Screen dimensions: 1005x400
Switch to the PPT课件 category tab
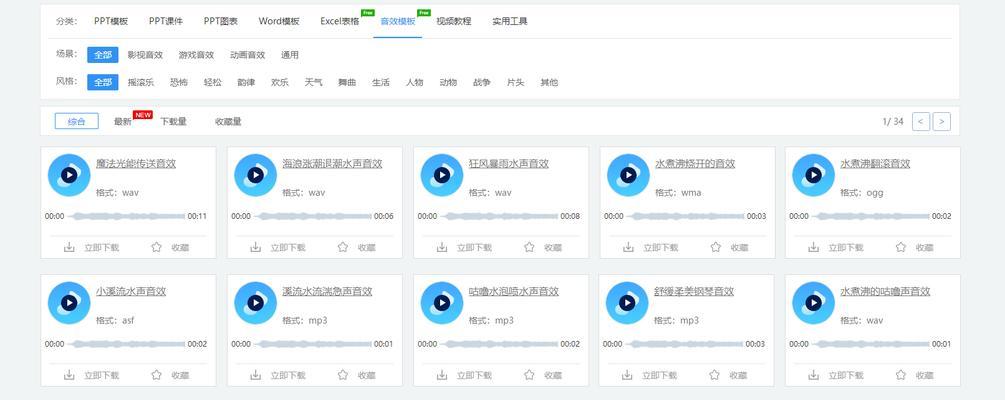coord(166,21)
